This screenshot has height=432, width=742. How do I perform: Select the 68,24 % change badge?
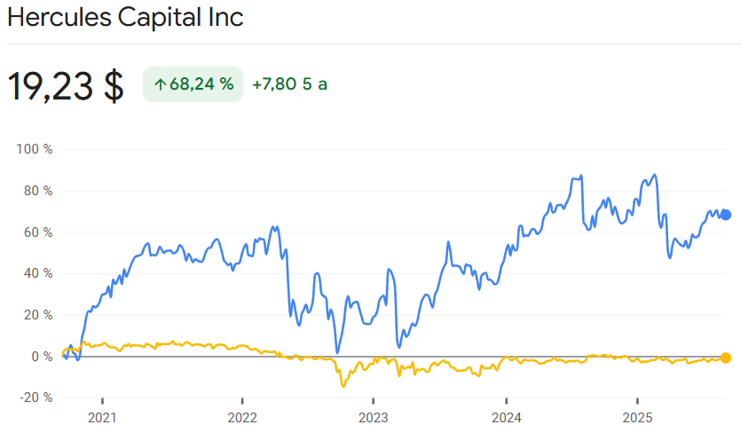coord(193,85)
